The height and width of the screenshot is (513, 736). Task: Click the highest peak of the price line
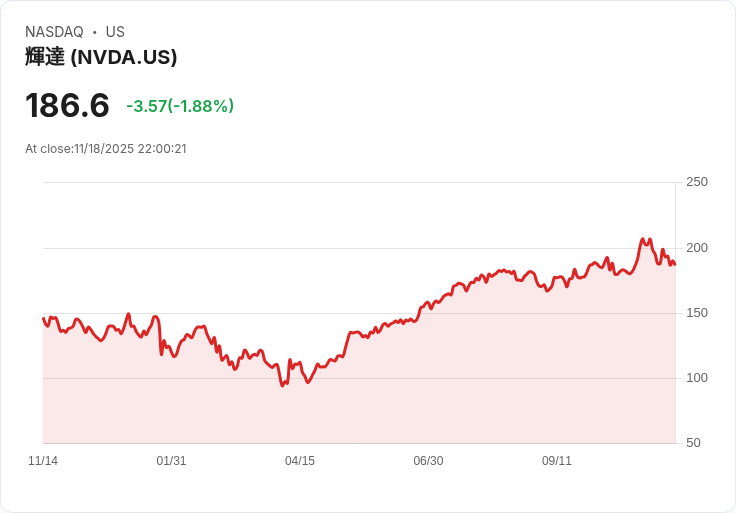pyautogui.click(x=642, y=239)
